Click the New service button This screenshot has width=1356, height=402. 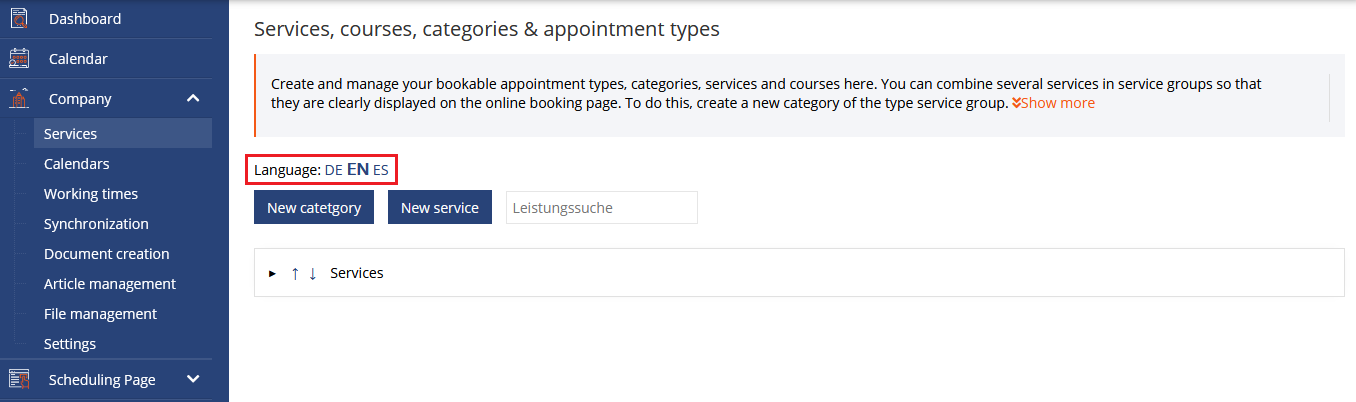pos(440,207)
